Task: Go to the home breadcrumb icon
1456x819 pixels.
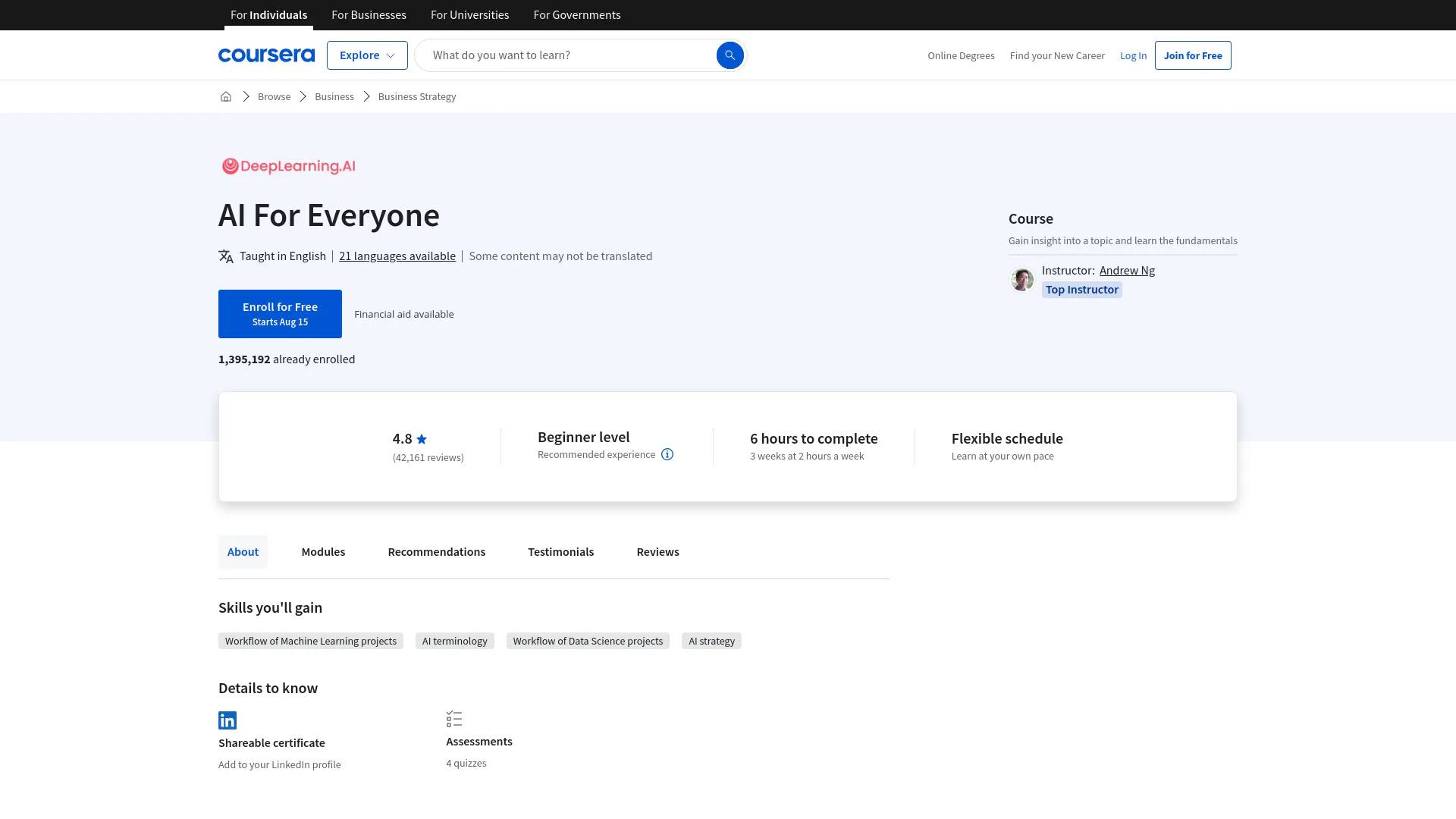Action: pyautogui.click(x=226, y=96)
